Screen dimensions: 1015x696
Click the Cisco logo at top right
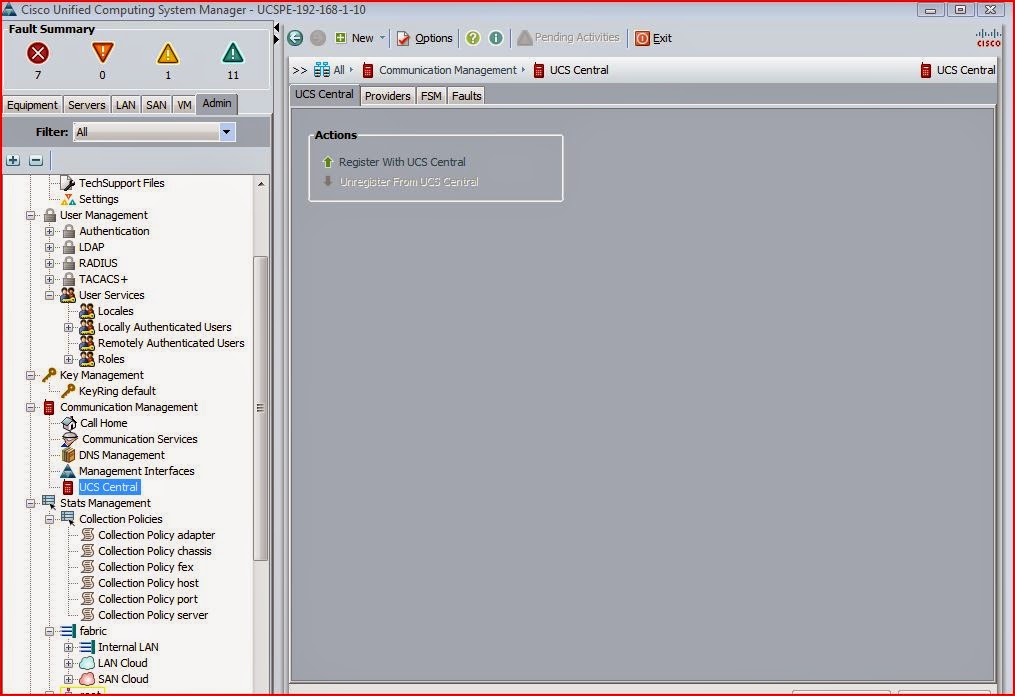tap(988, 38)
